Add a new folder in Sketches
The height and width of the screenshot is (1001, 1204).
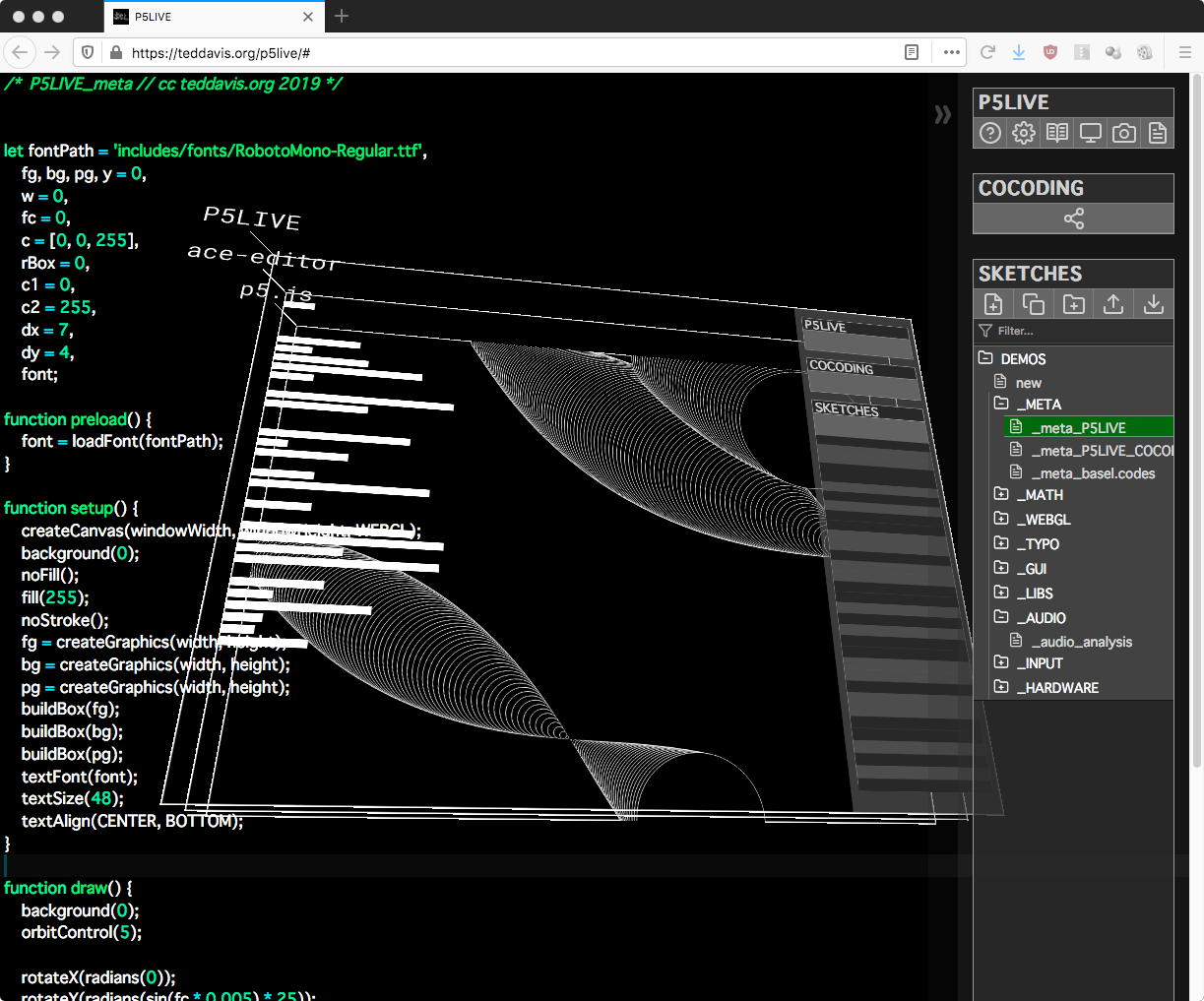pos(1073,304)
